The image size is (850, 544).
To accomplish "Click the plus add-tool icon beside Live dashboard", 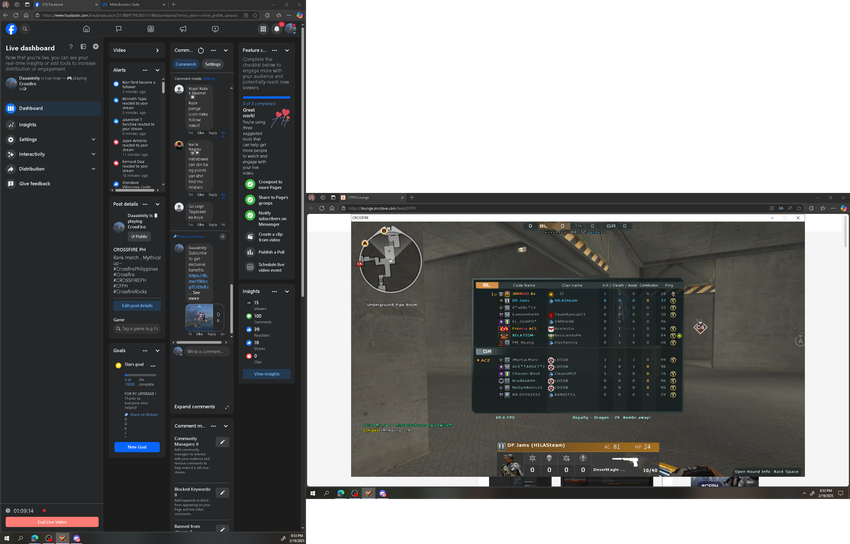I will point(95,47).
